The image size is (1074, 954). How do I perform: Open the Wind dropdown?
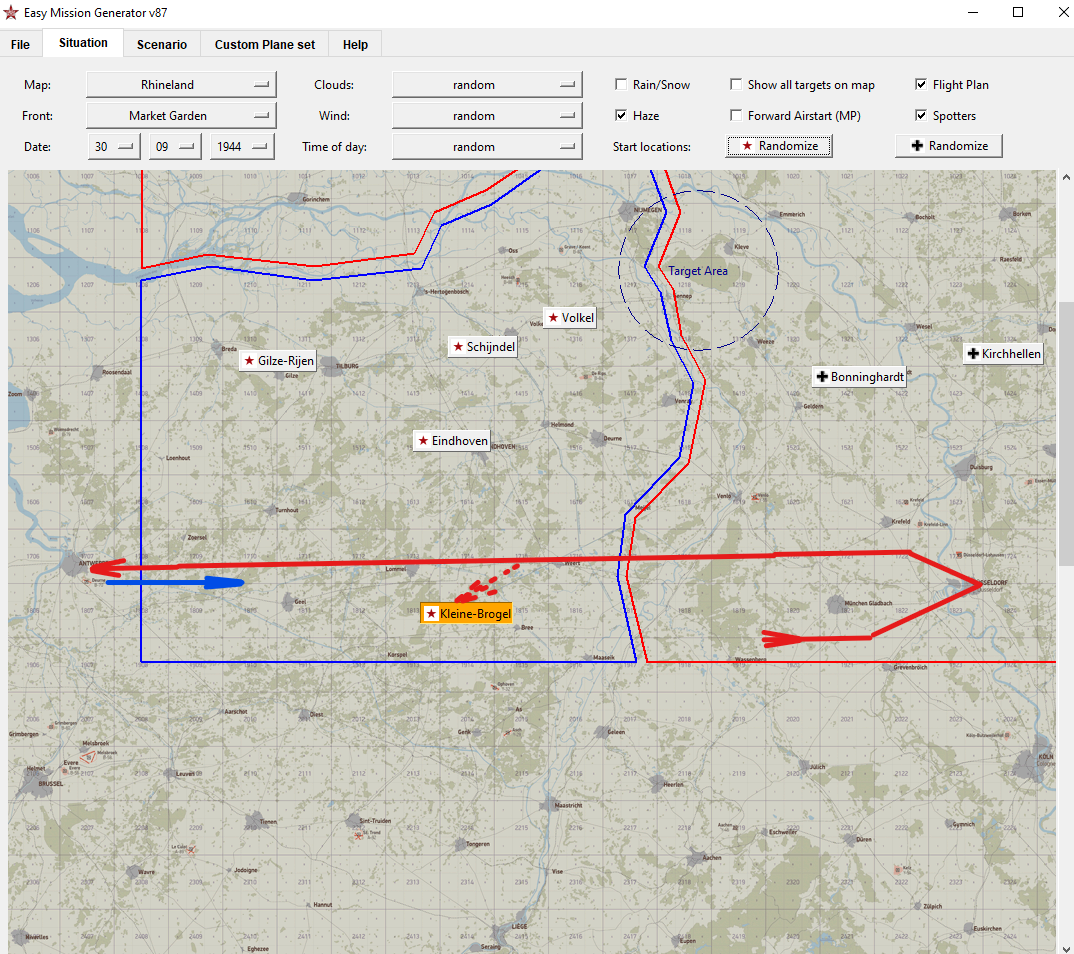point(487,116)
